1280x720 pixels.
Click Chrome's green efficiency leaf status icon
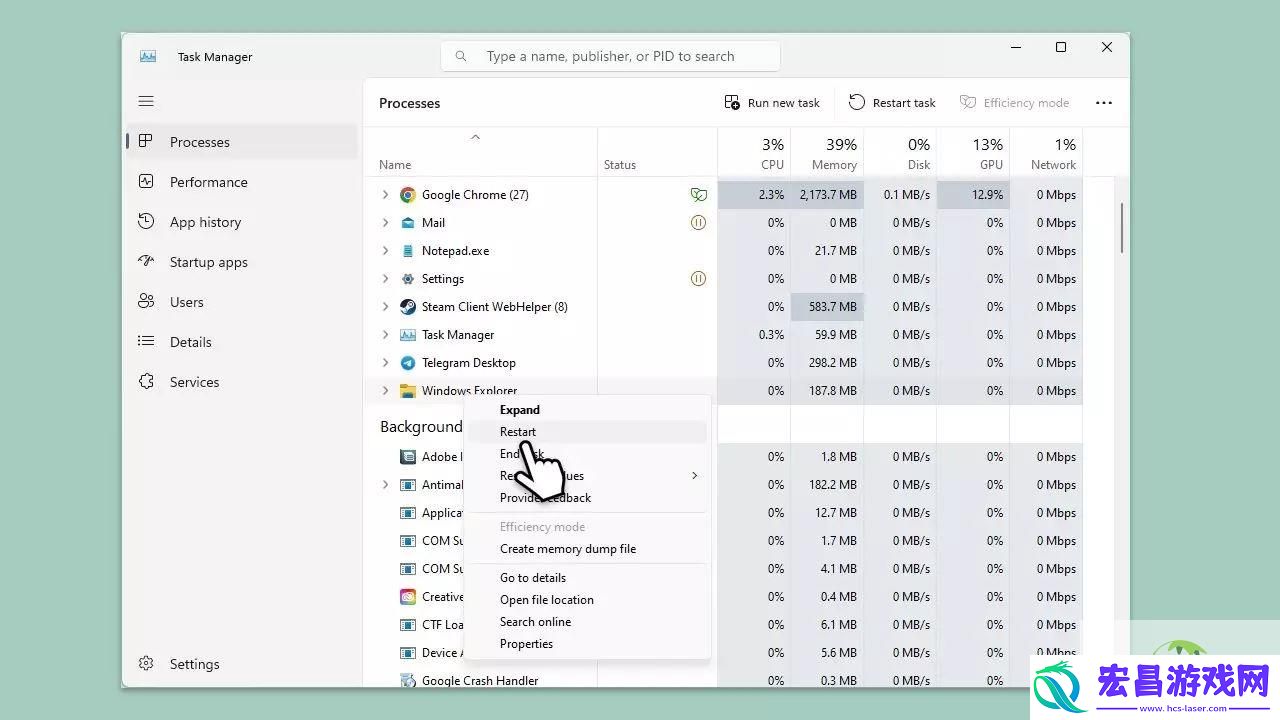pos(698,195)
